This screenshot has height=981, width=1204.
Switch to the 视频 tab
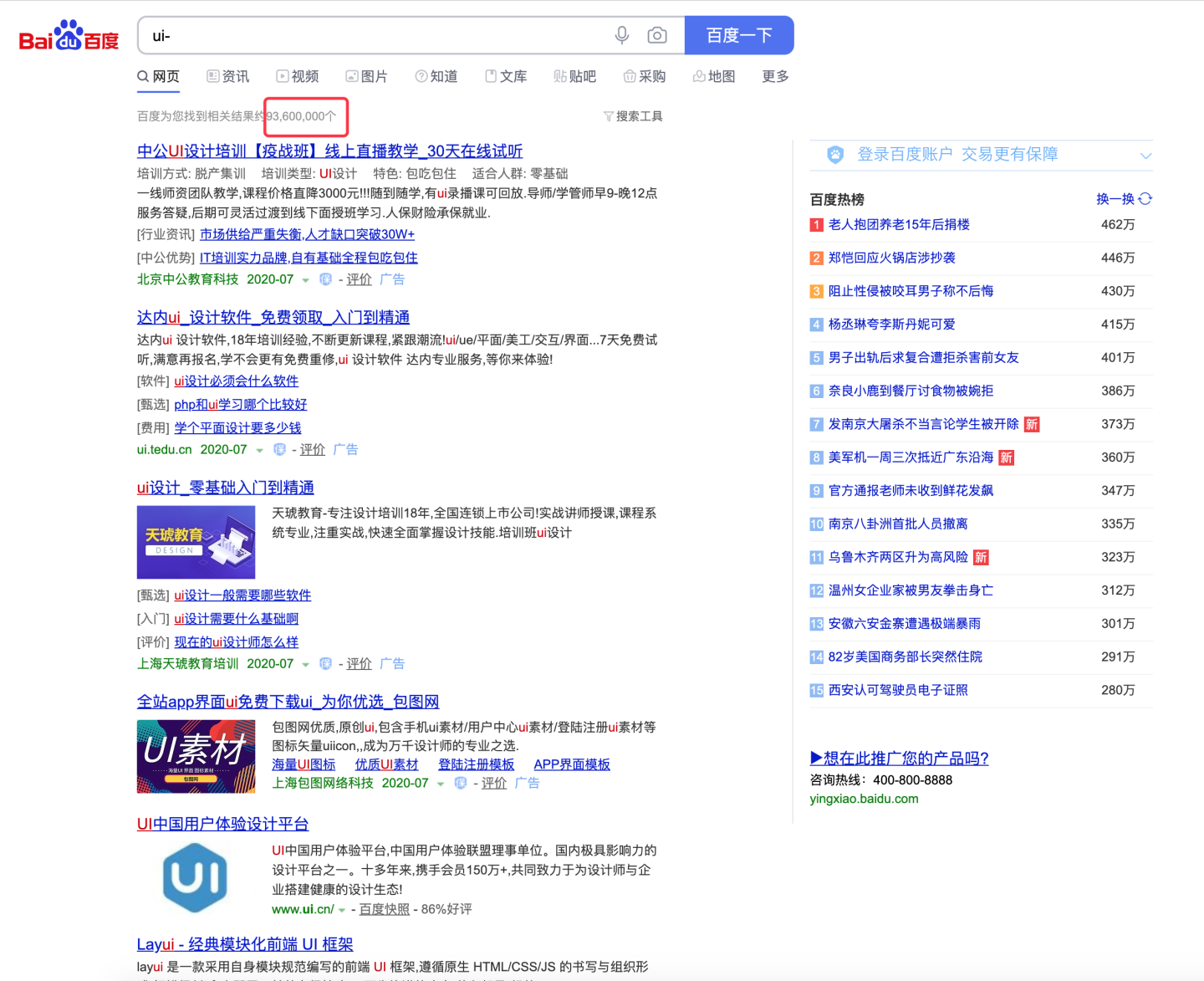(x=298, y=76)
